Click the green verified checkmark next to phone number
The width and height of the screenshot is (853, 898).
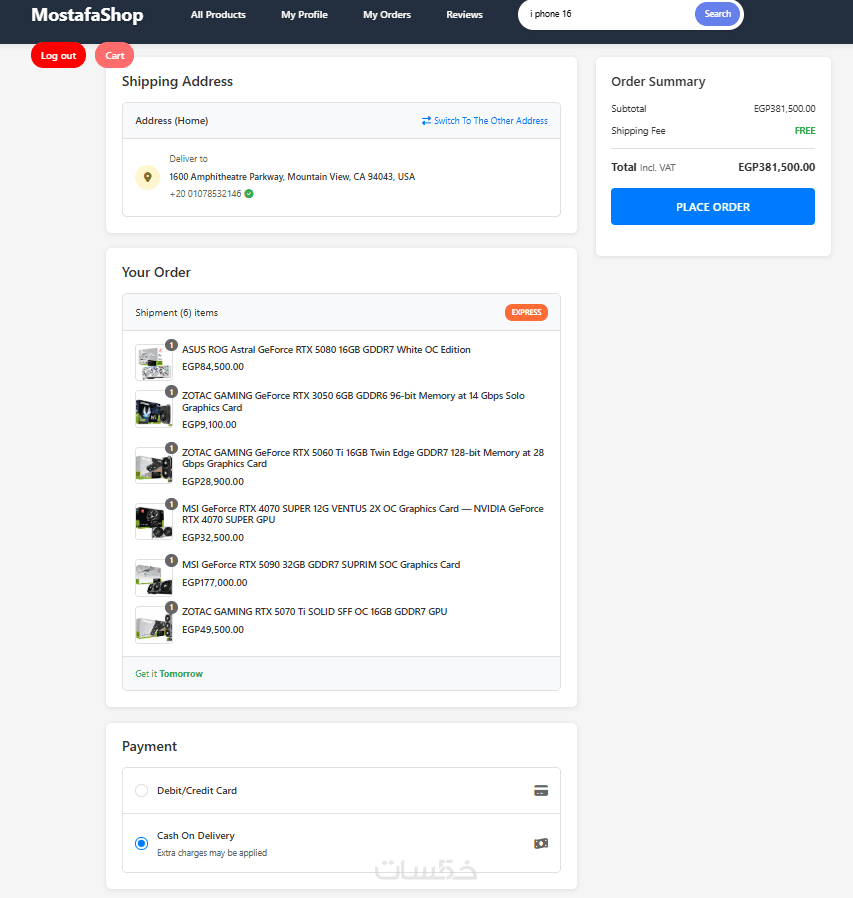click(249, 194)
